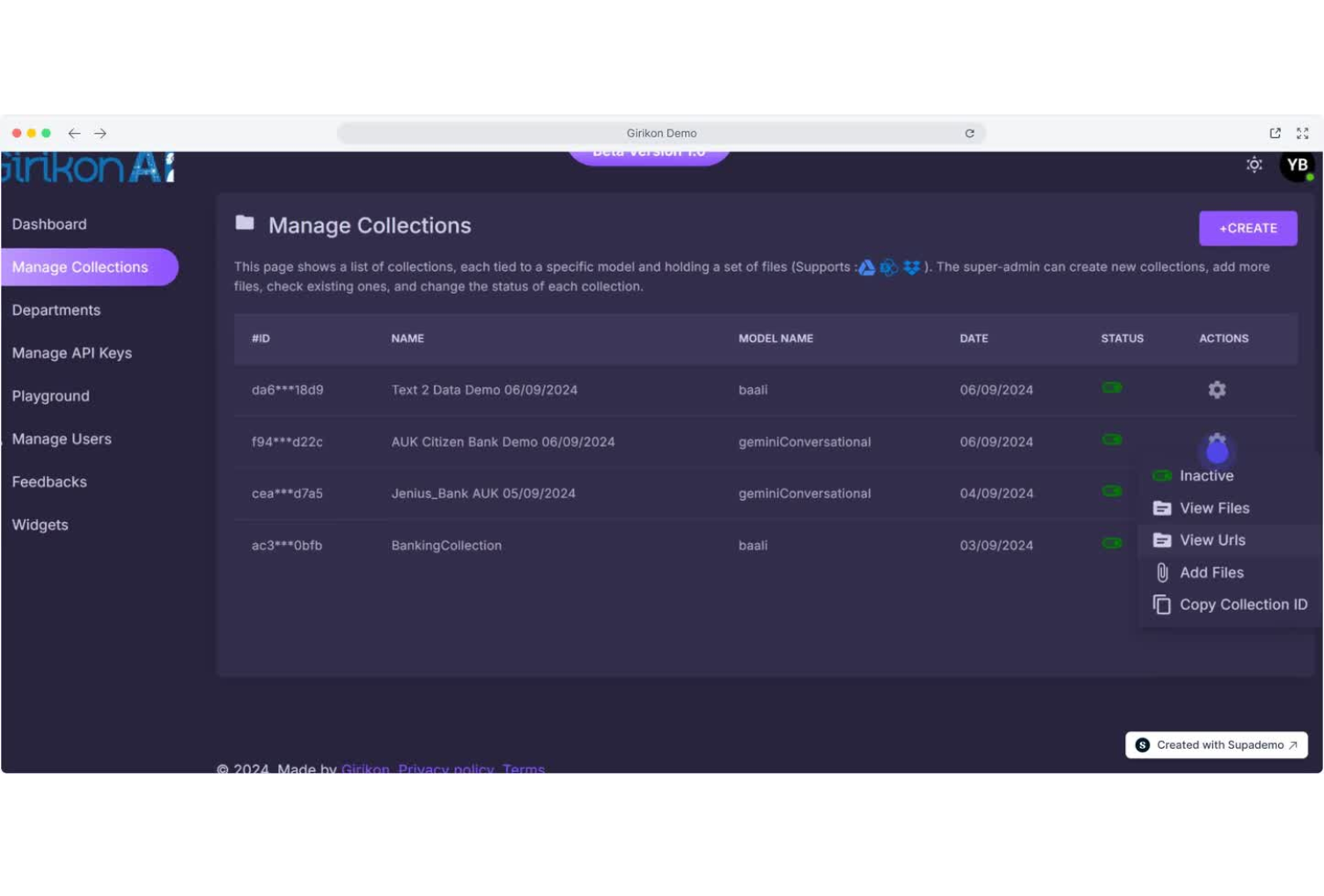Screen dimensions: 1324x896
Task: Select View Files from actions menu
Action: point(1231,508)
